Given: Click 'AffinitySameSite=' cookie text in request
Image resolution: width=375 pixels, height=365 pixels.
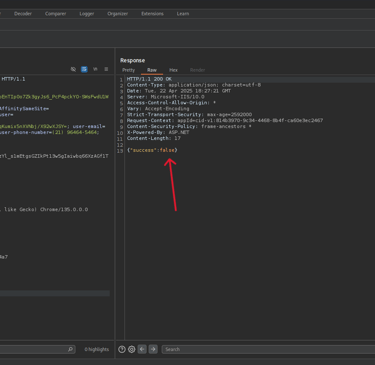Looking at the screenshot, I should 24,109.
